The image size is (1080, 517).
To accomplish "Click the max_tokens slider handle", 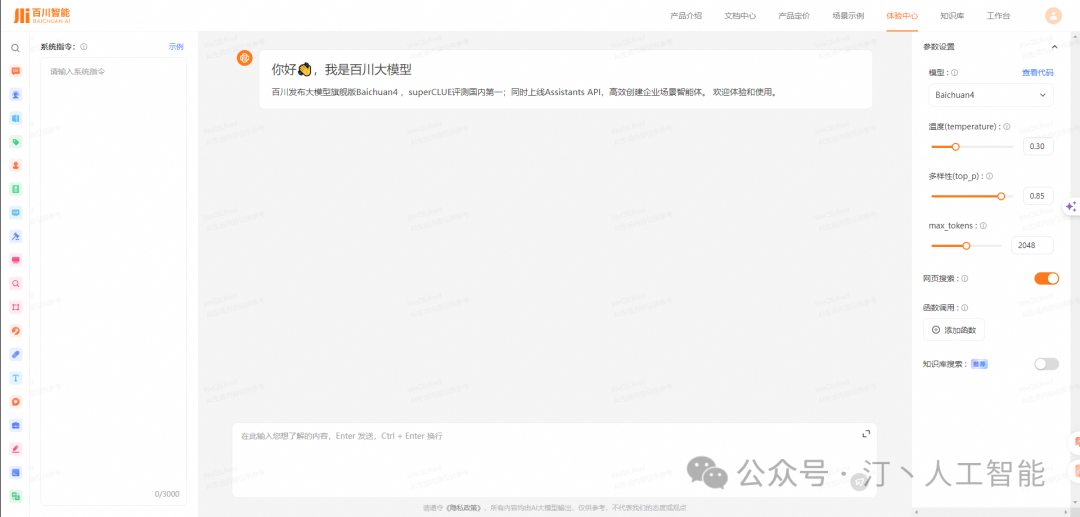I will 966,246.
